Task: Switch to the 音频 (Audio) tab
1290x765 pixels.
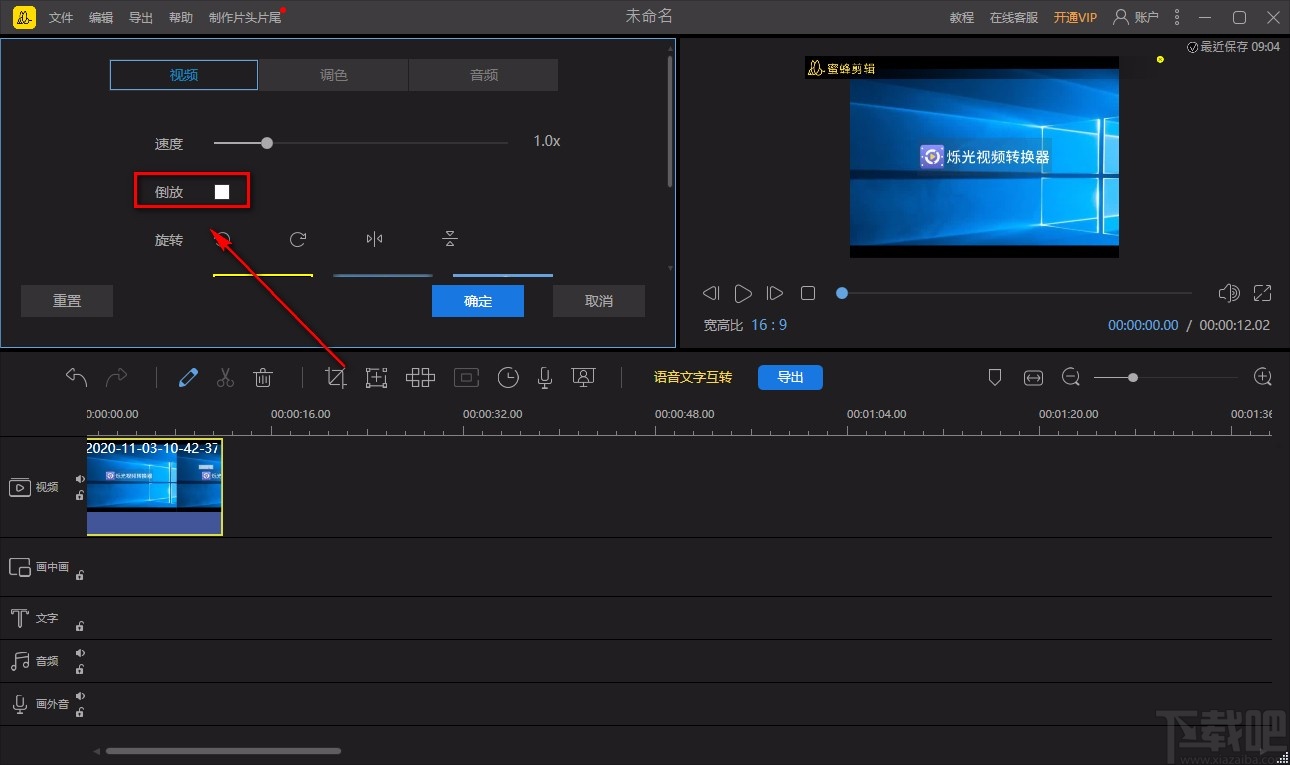Action: [x=483, y=75]
